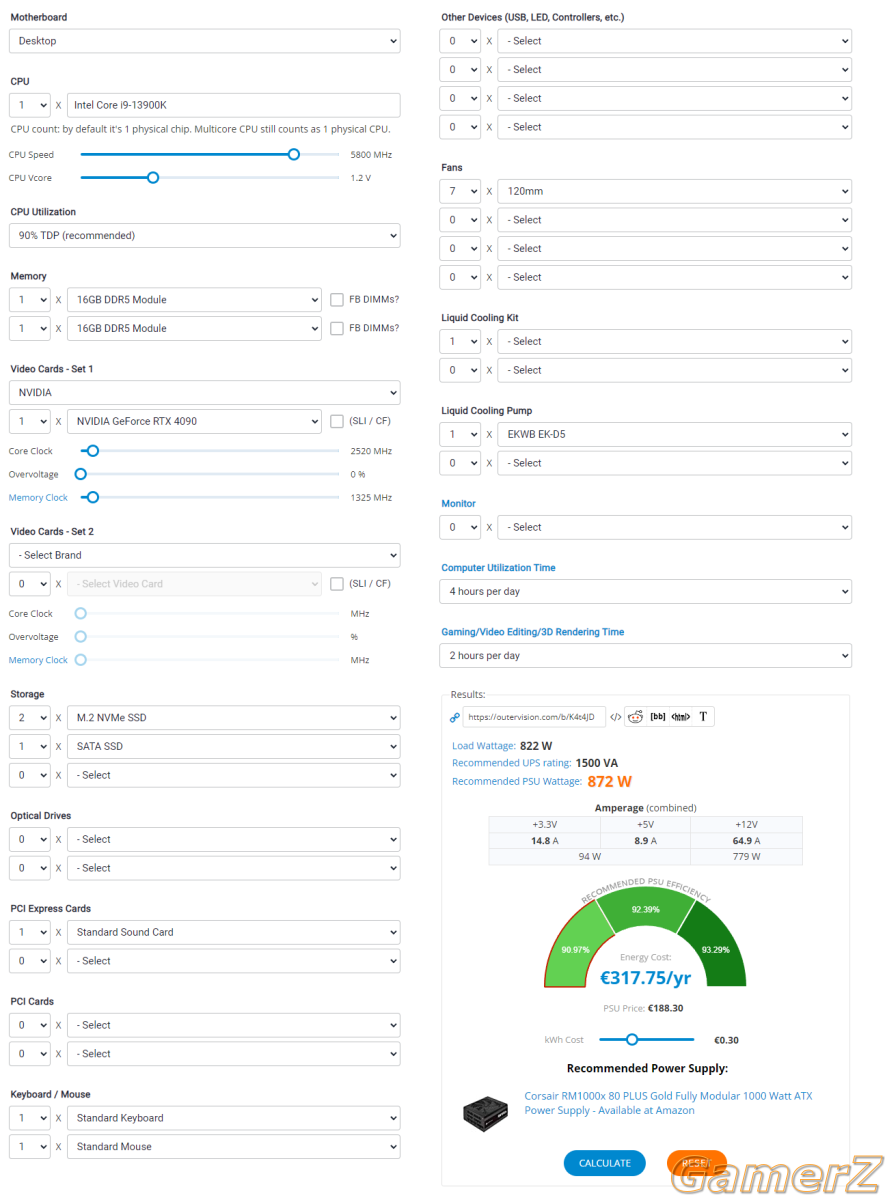Click the €188.30 PSU price value
885x1200 pixels.
(x=665, y=1008)
